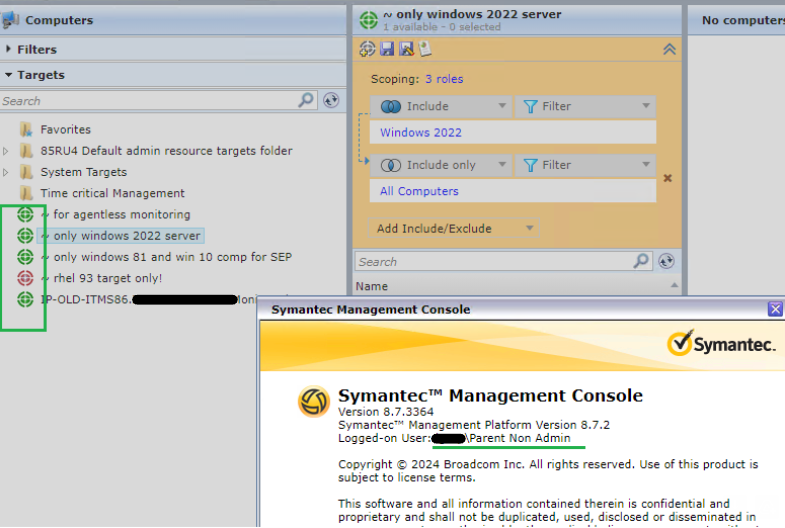The image size is (785, 528).
Task: Open the Filter dropdown above Windows 2022
Action: click(585, 106)
